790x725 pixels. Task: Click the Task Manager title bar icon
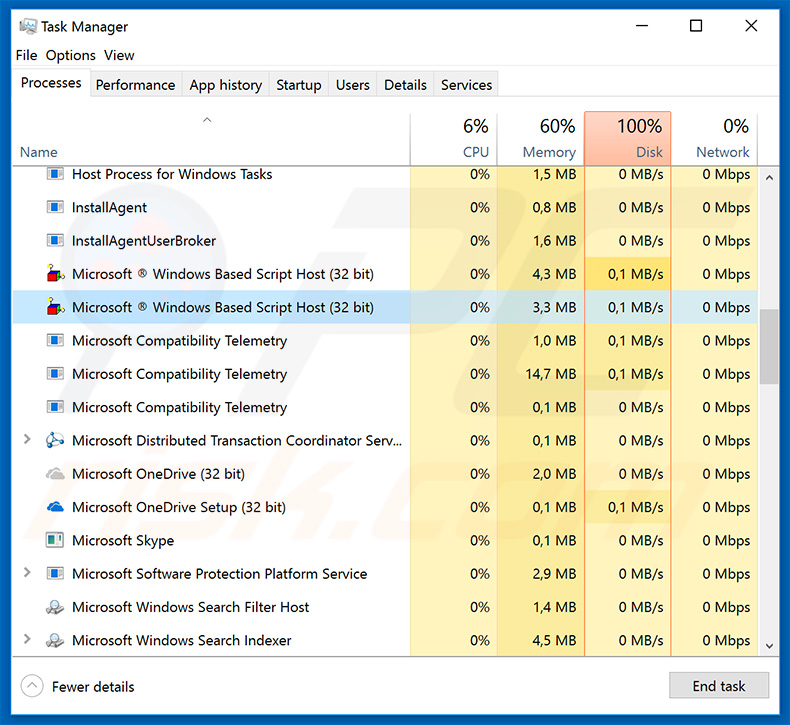point(27,26)
